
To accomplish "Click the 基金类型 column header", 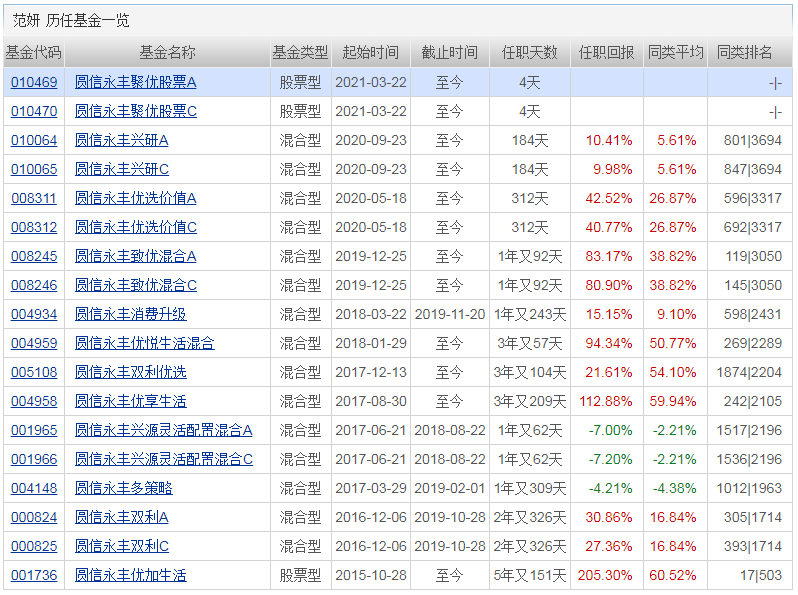I will 300,52.
